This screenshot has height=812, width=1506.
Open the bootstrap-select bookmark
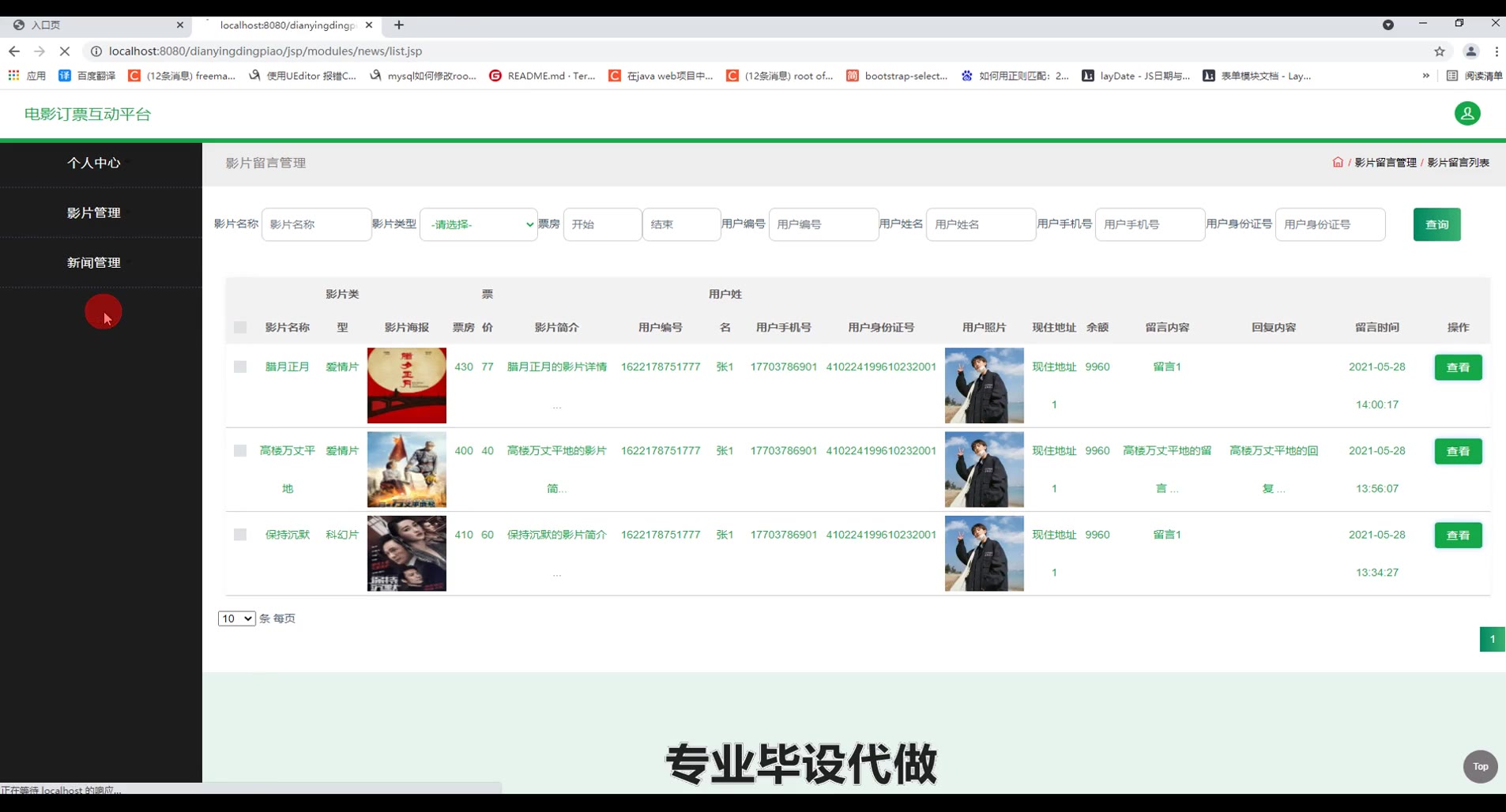pos(897,76)
